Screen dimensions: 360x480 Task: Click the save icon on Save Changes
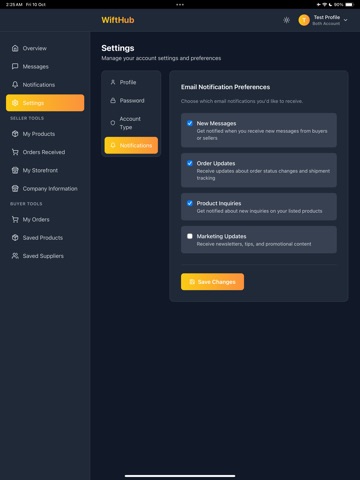[x=192, y=282]
